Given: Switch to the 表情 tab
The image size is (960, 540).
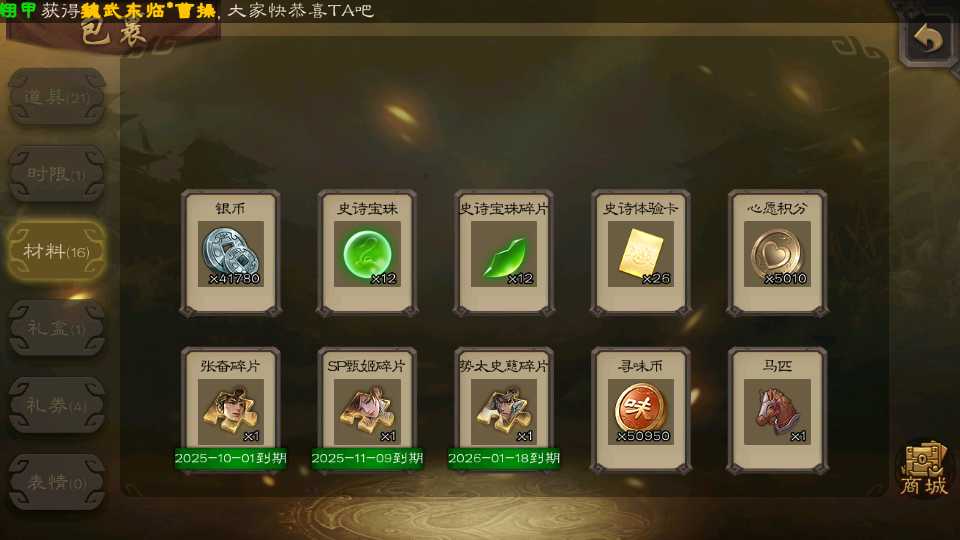Looking at the screenshot, I should pos(57,482).
